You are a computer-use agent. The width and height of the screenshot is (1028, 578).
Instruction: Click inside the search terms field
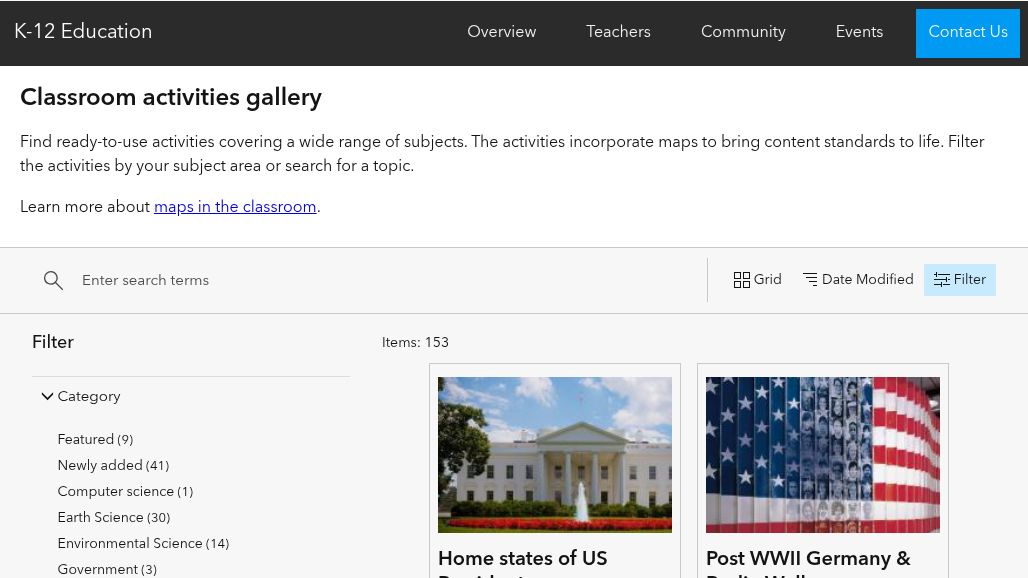click(300, 280)
